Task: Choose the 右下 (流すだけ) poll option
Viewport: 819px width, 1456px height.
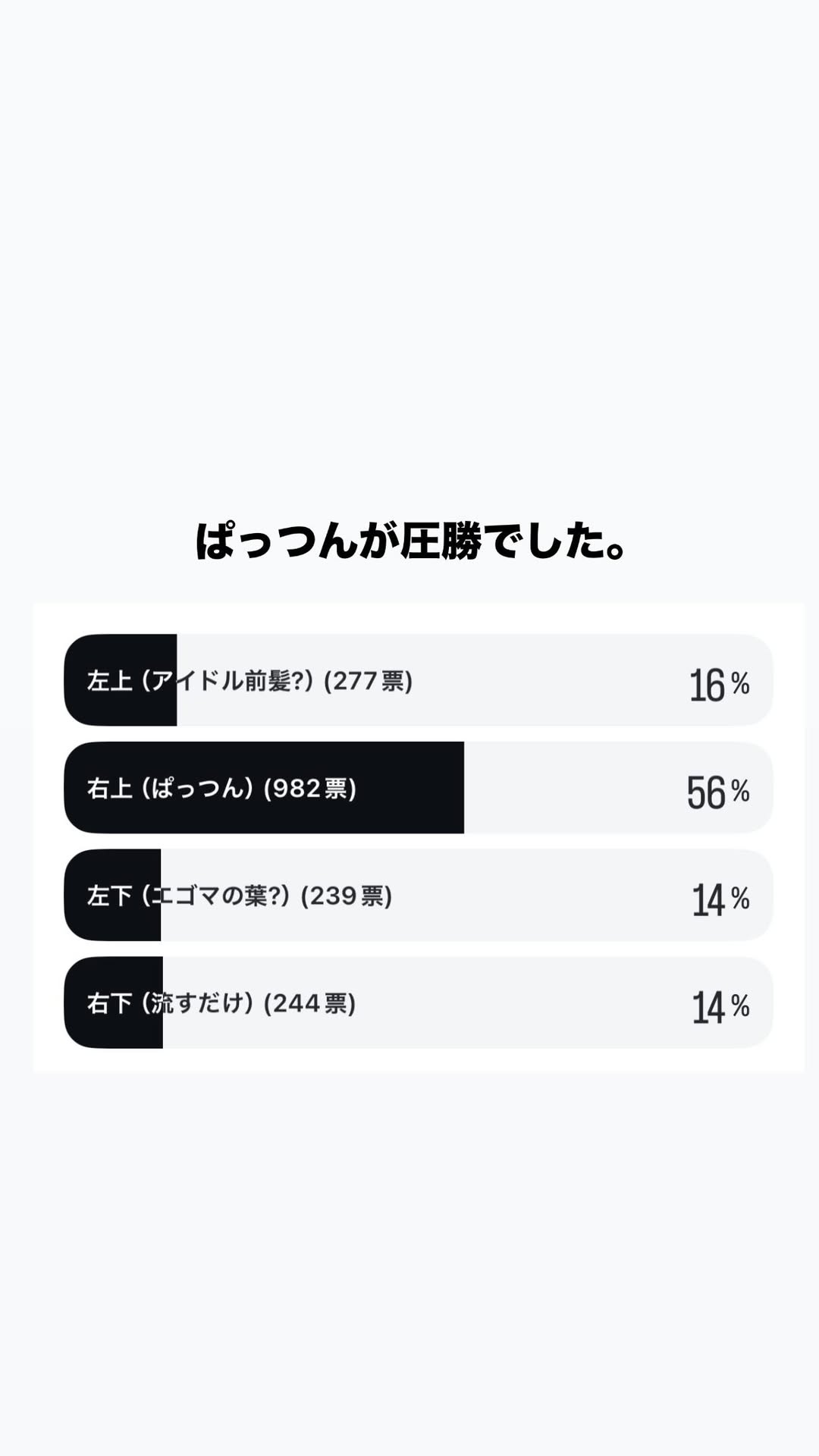Action: click(419, 1003)
